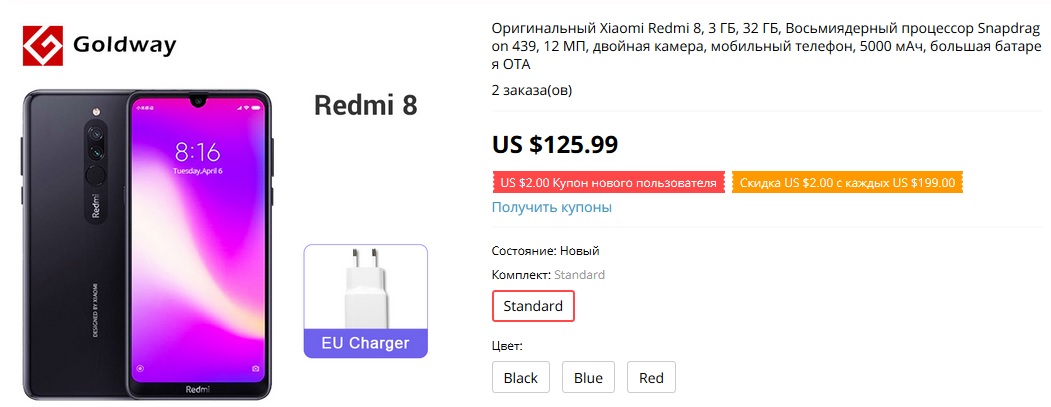The height and width of the screenshot is (407, 1051).
Task: Click the US $125.99 price
Action: pos(555,144)
